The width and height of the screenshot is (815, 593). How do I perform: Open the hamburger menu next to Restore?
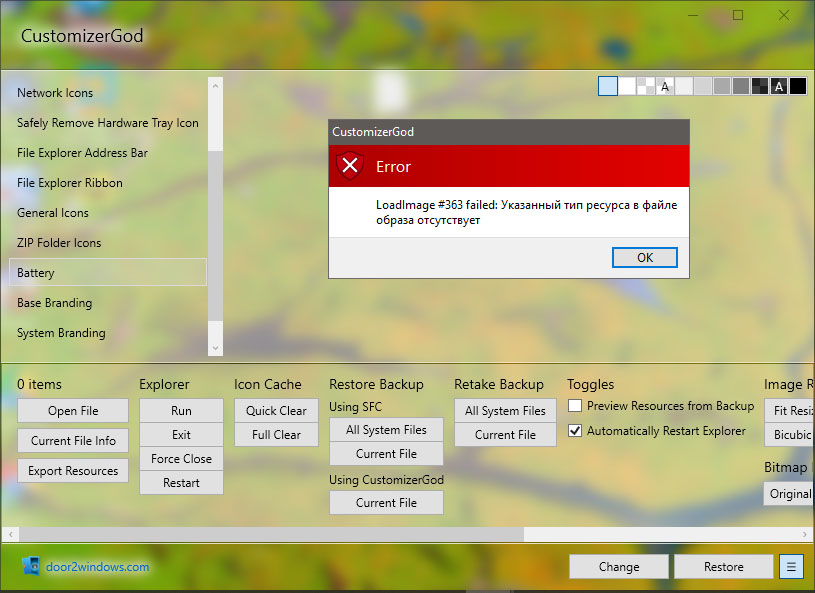791,566
